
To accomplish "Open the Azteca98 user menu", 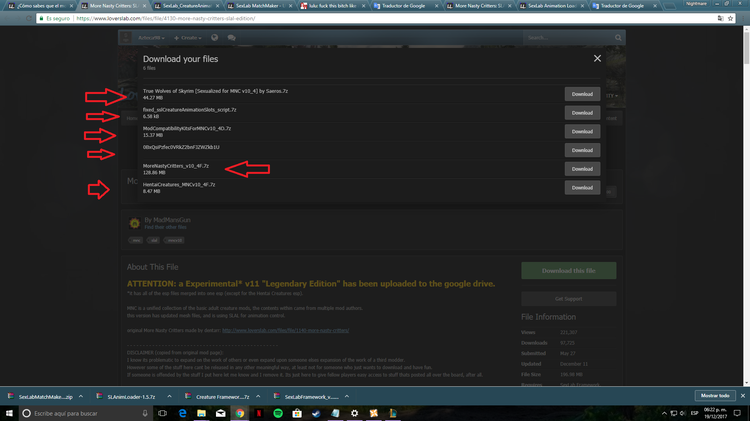I will (151, 38).
